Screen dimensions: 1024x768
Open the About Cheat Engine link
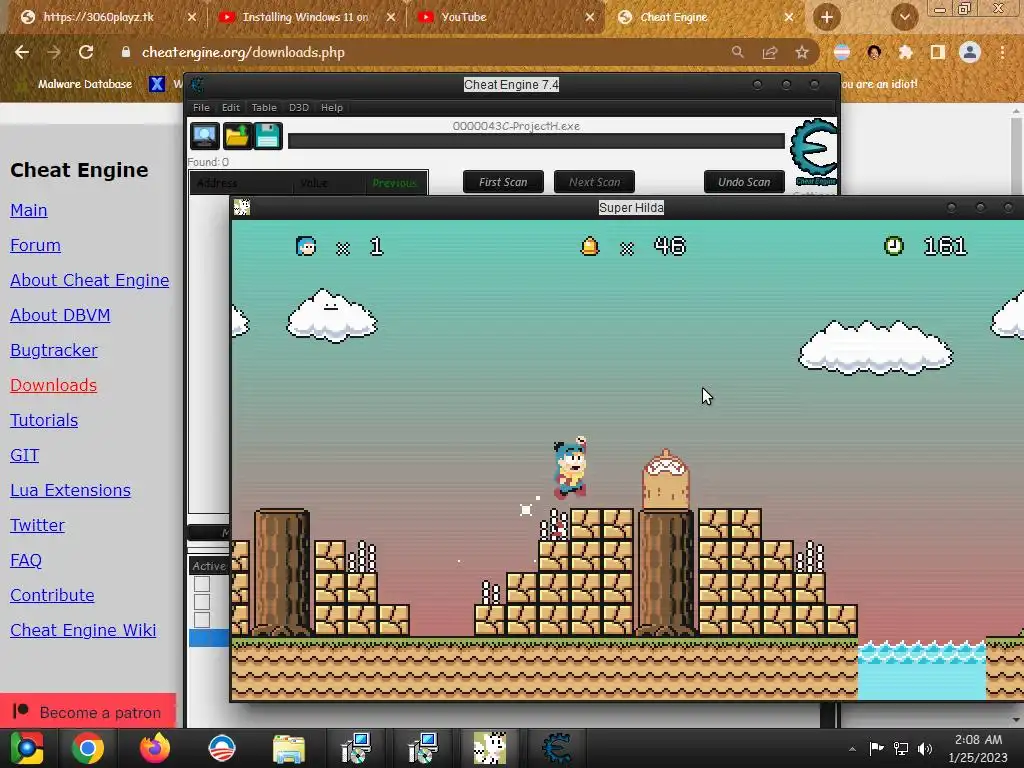[89, 280]
